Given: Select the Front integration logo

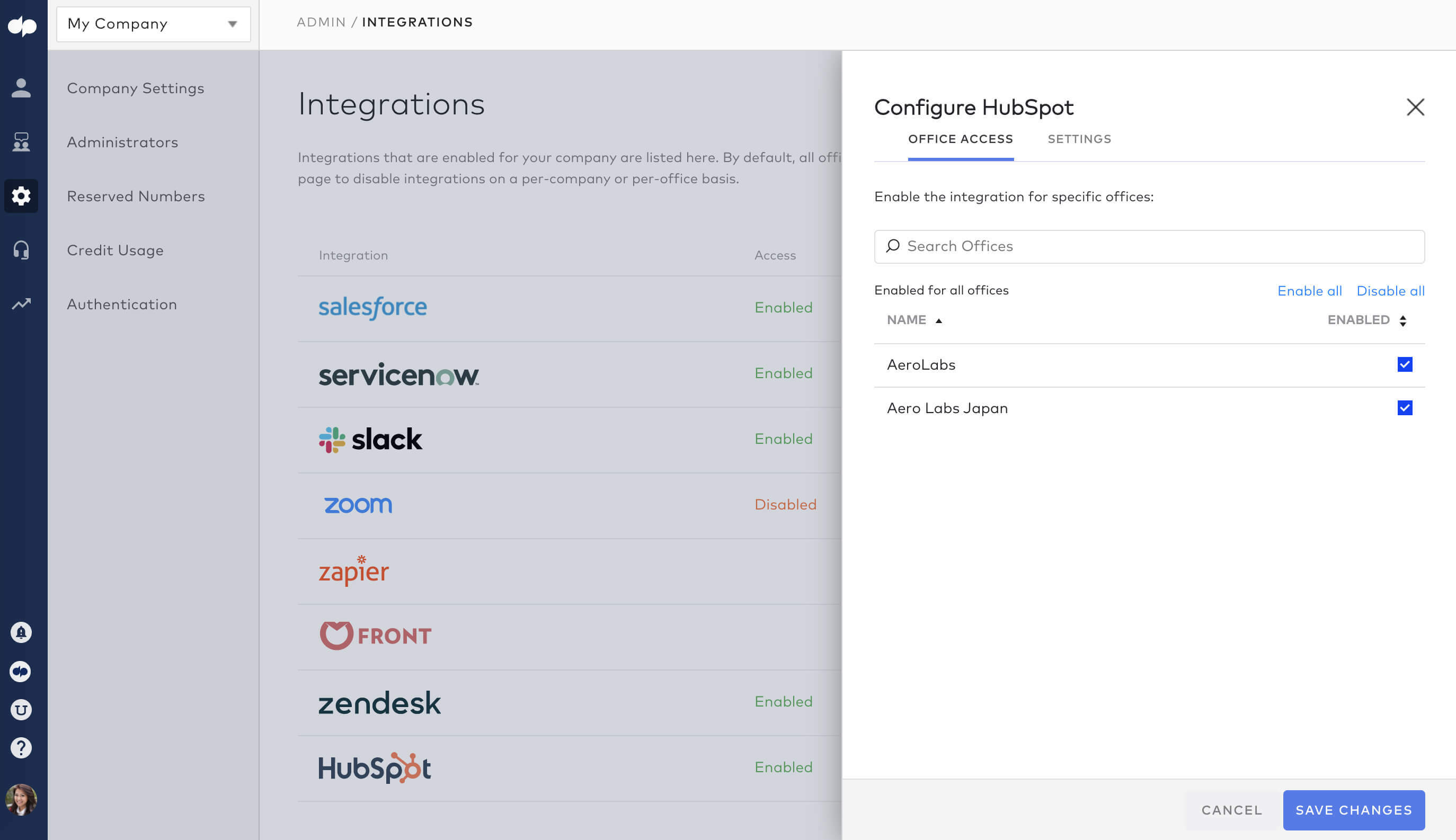Looking at the screenshot, I should tap(376, 636).
